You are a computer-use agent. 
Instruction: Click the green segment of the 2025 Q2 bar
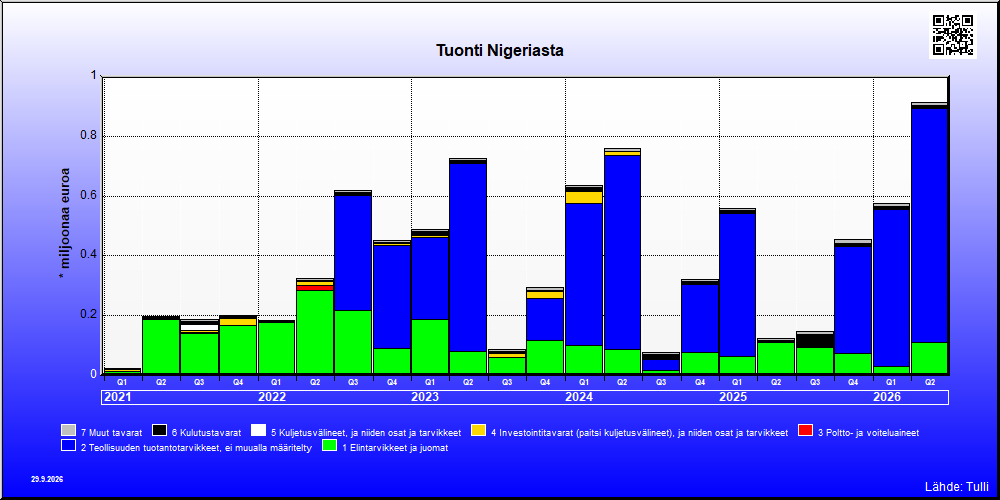tap(776, 358)
